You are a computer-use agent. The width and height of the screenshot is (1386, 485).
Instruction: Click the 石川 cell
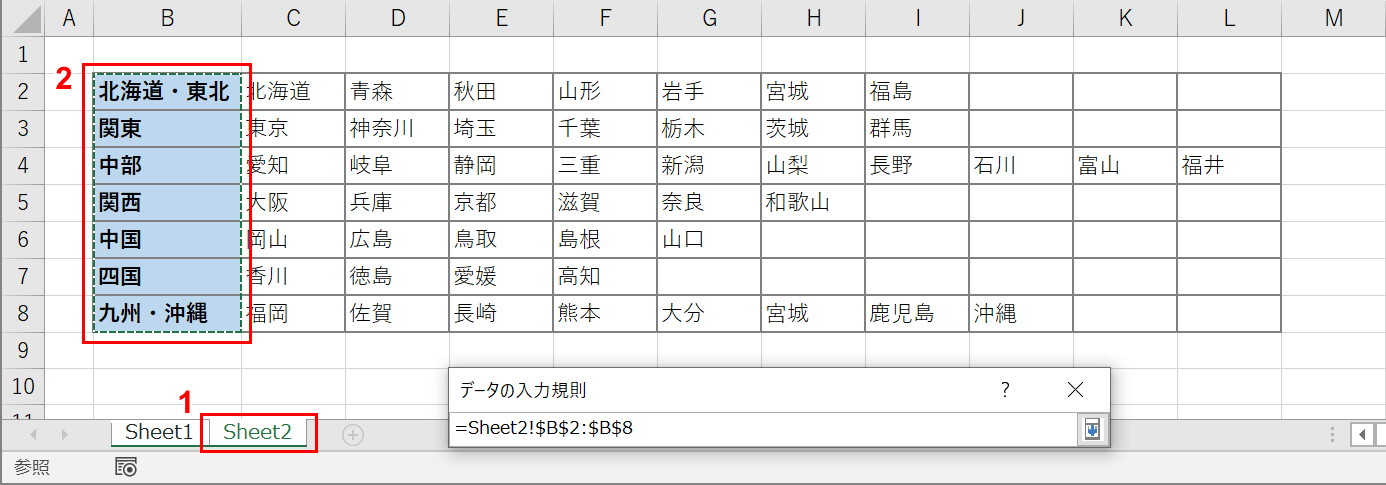click(1021, 166)
